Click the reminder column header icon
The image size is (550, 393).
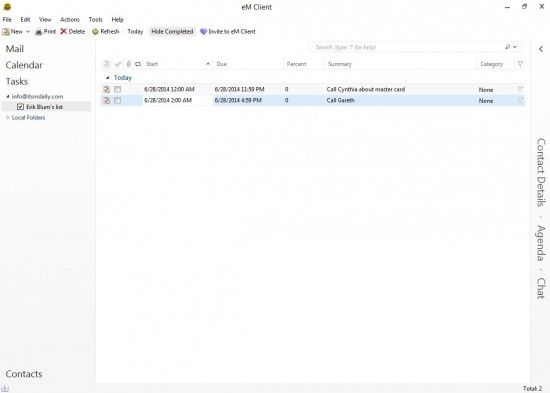(138, 64)
